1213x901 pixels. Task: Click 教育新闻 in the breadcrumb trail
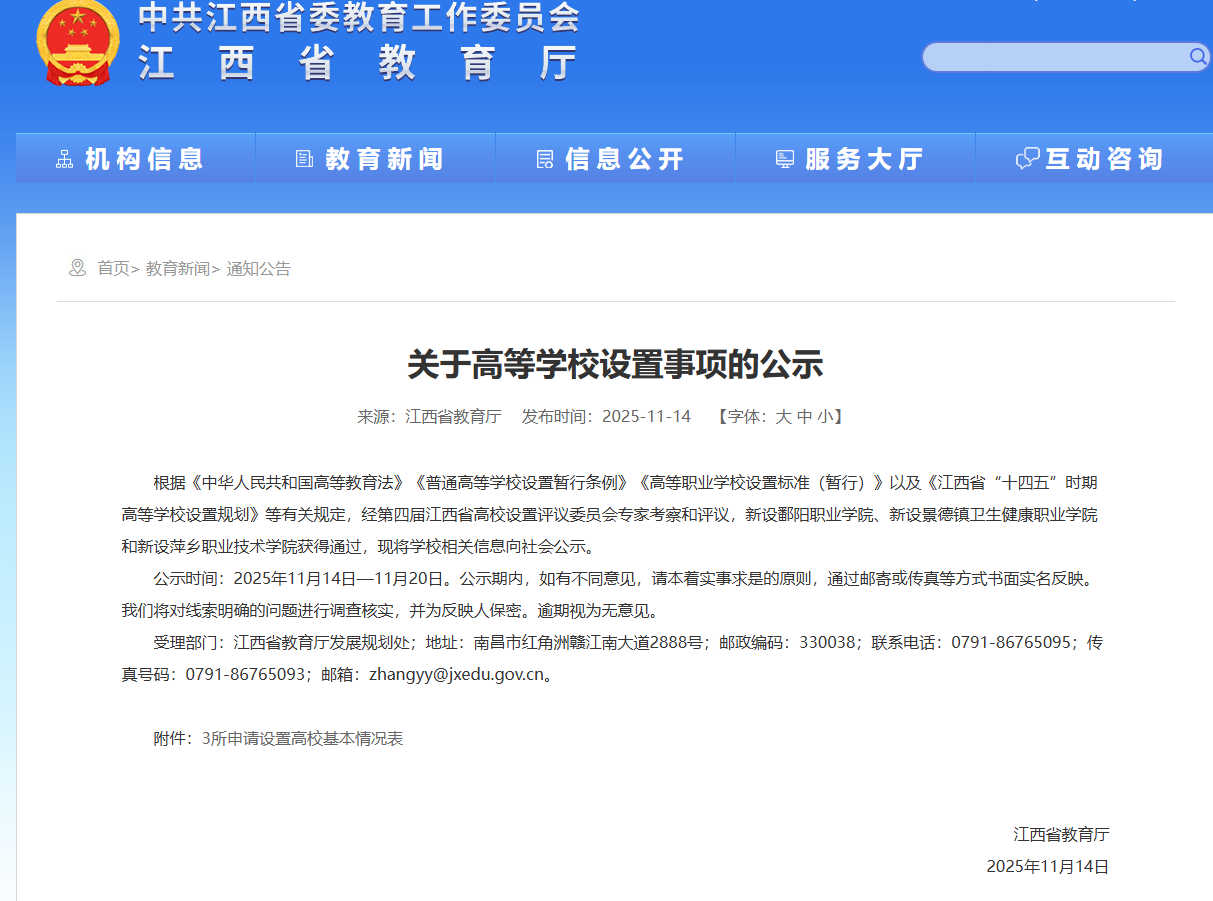(x=178, y=268)
